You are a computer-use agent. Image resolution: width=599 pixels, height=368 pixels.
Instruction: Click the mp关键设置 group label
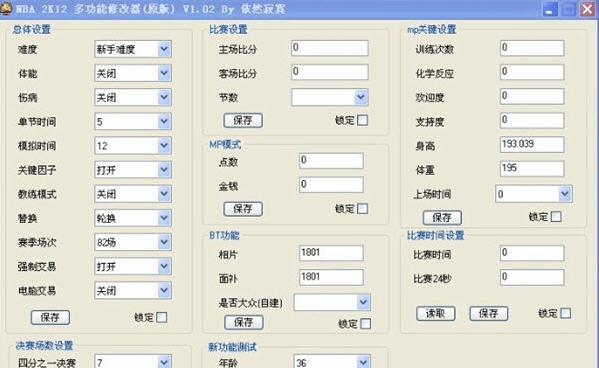(432, 29)
